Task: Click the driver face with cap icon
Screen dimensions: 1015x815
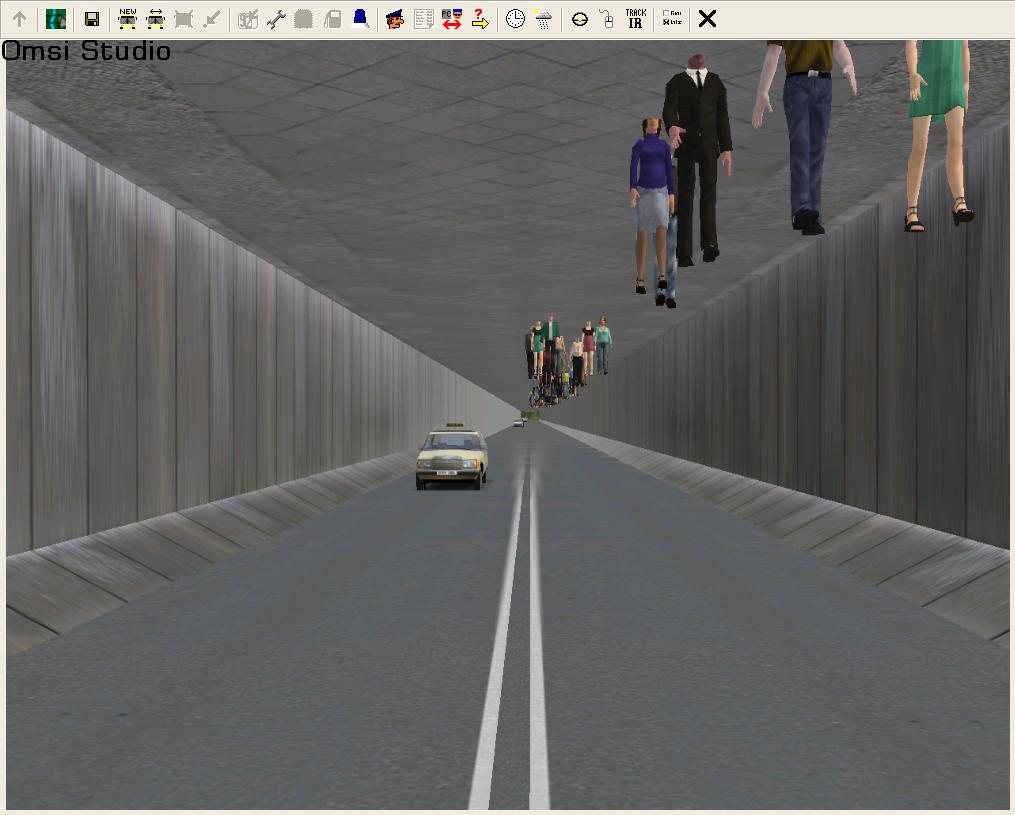Action: pyautogui.click(x=395, y=18)
